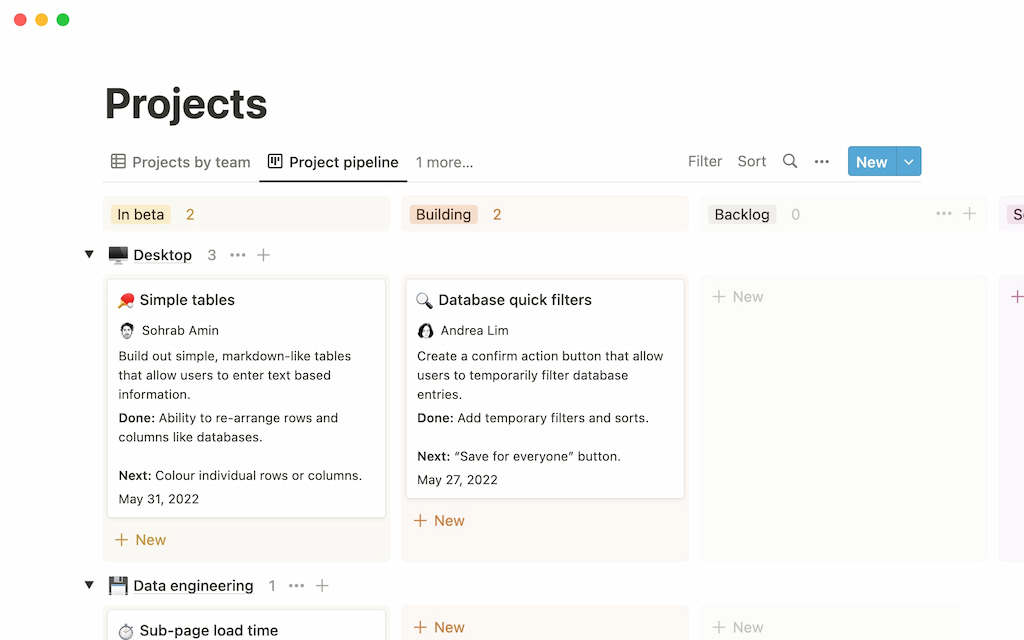
Task: Click the magnifier icon on Database quick filters
Action: pos(424,300)
